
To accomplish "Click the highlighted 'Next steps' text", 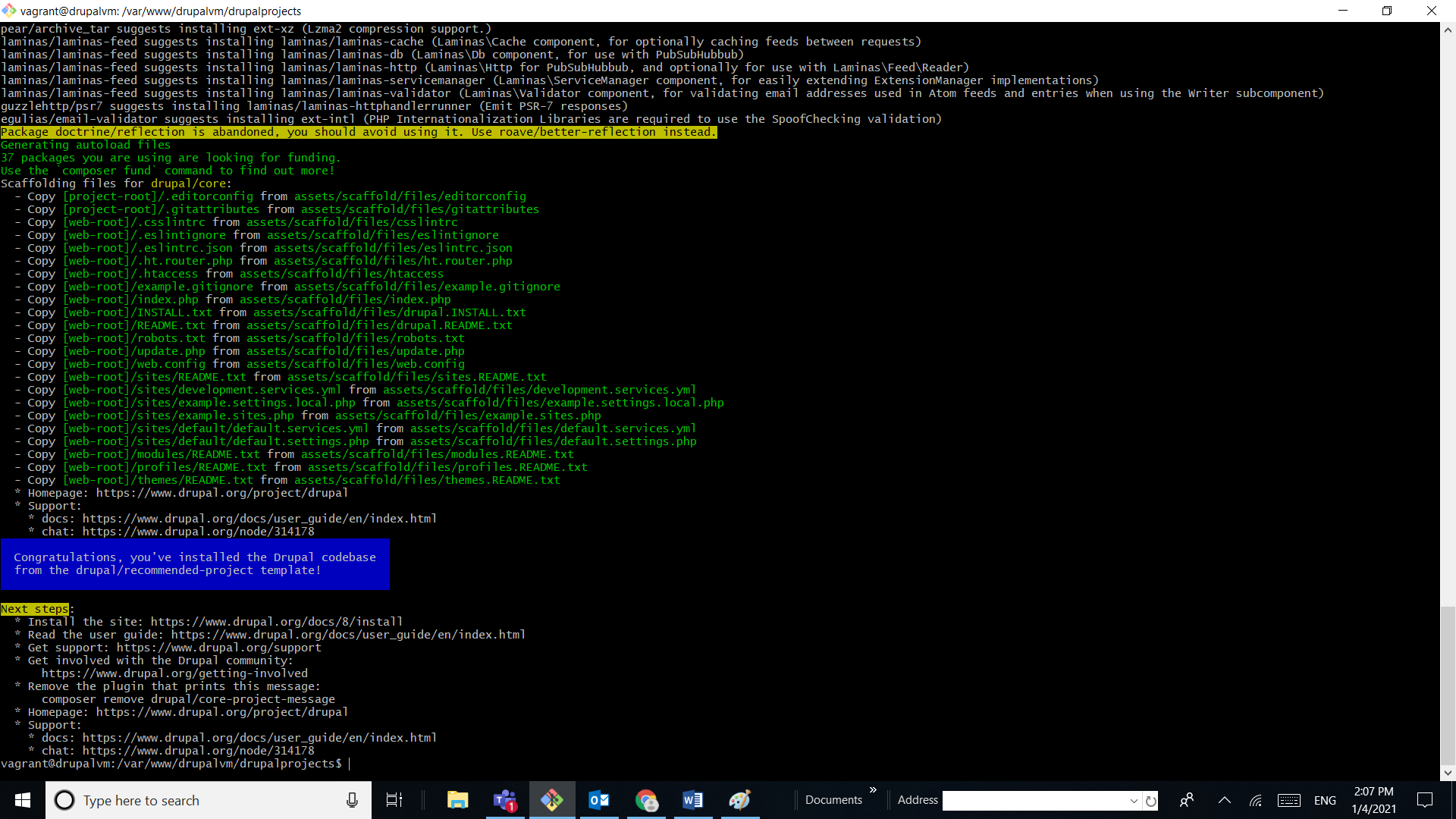I will point(35,609).
